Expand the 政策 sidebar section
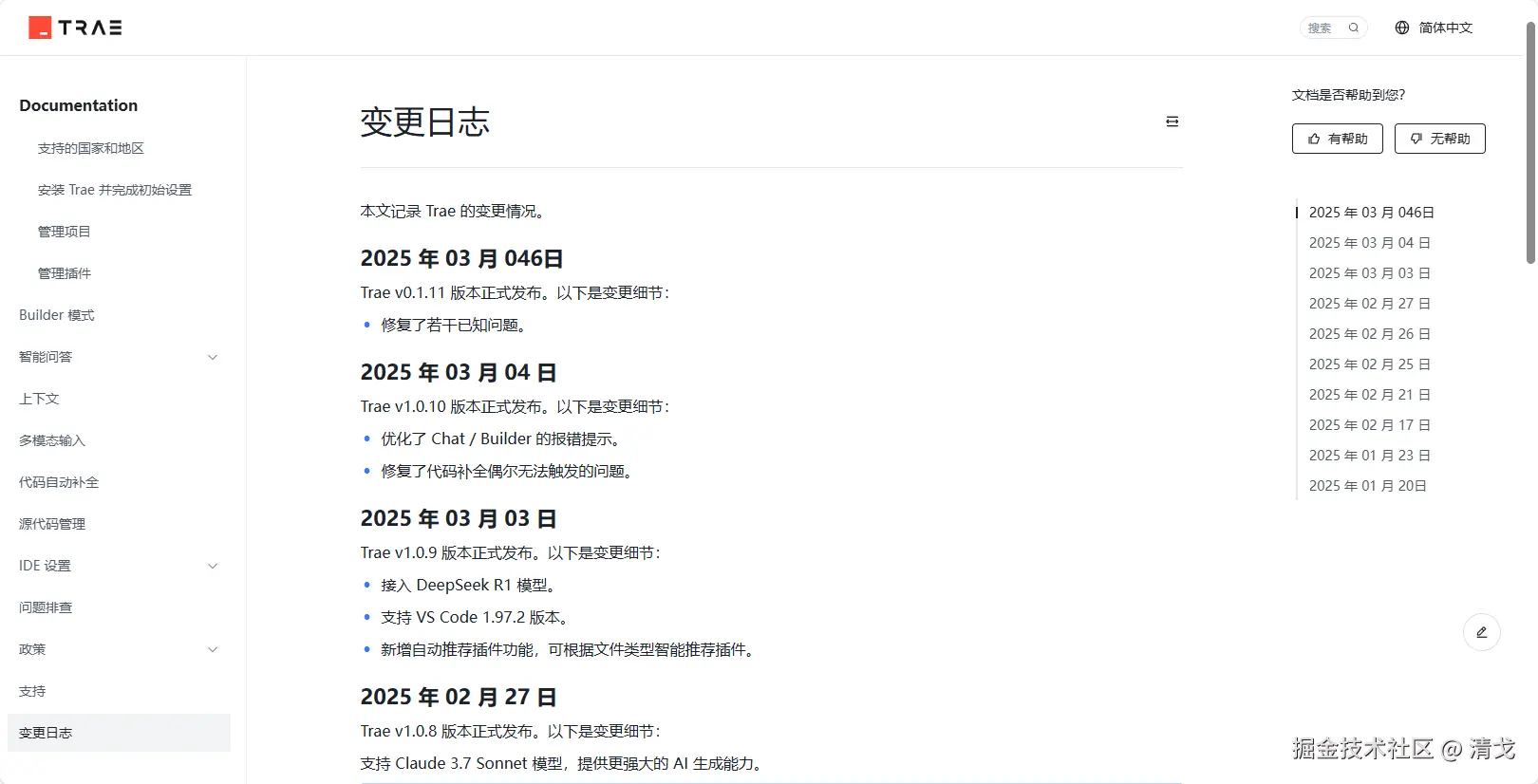This screenshot has height=784, width=1538. tap(213, 649)
